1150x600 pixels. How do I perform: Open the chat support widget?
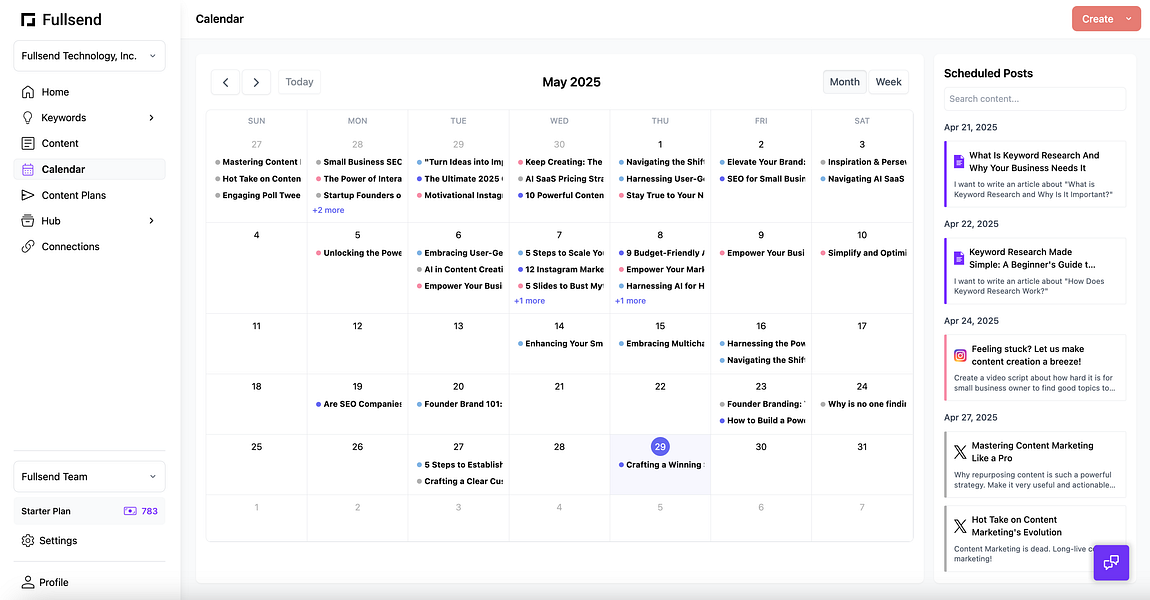1111,563
